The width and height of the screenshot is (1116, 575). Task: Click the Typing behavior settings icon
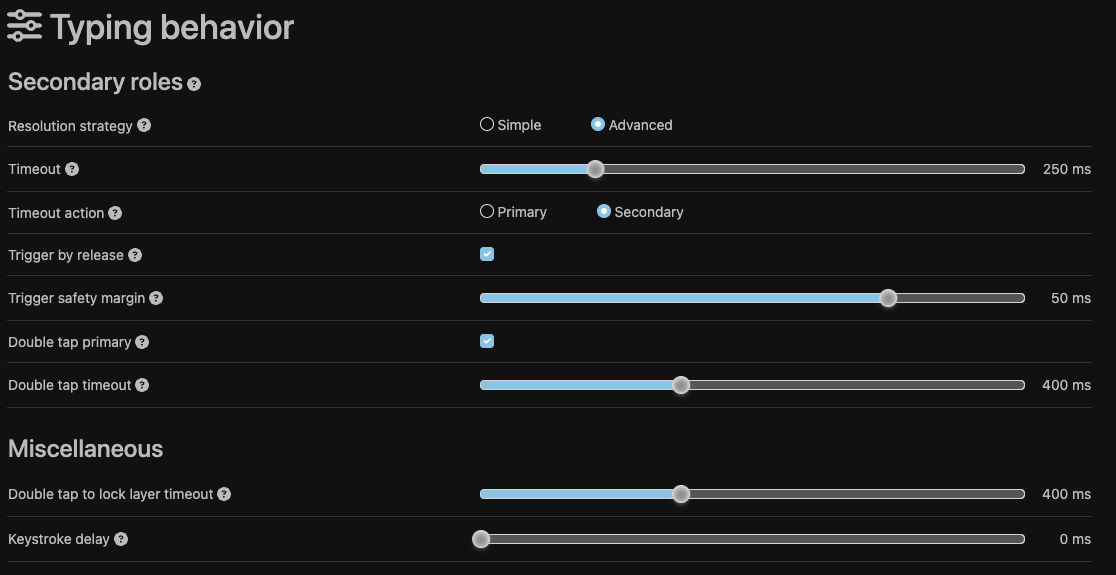point(24,27)
